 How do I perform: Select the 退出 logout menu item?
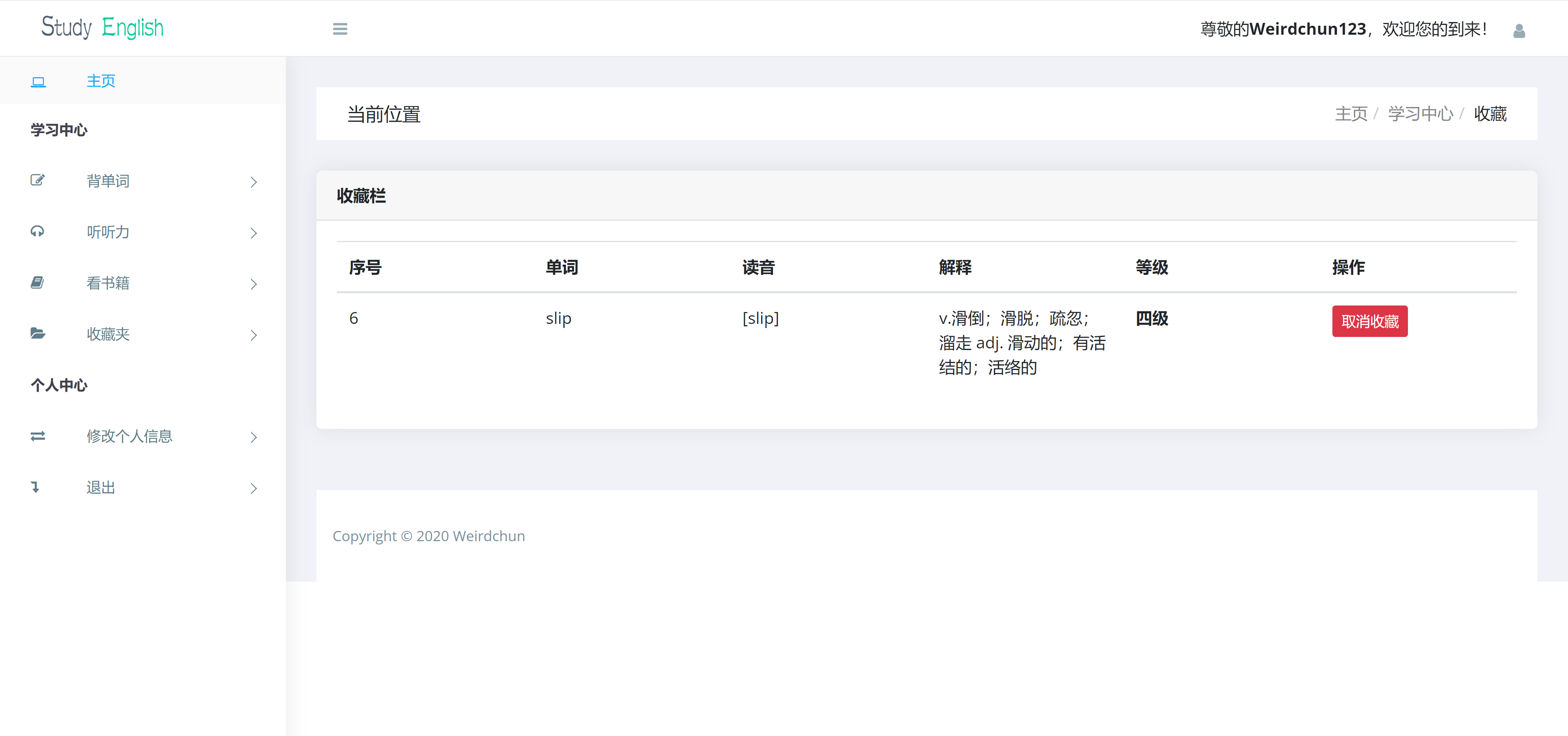click(x=101, y=488)
